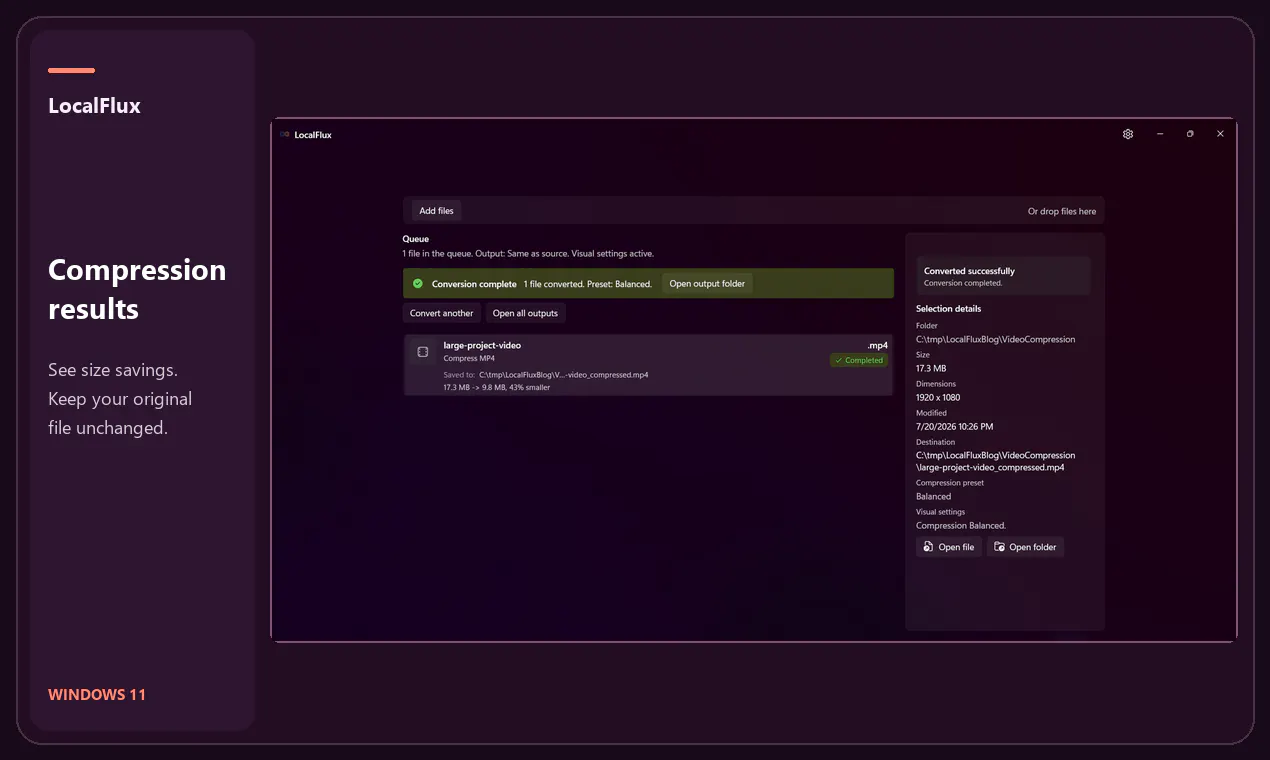Click the destination large-project-video_compressed.mp4 path

pos(996,461)
